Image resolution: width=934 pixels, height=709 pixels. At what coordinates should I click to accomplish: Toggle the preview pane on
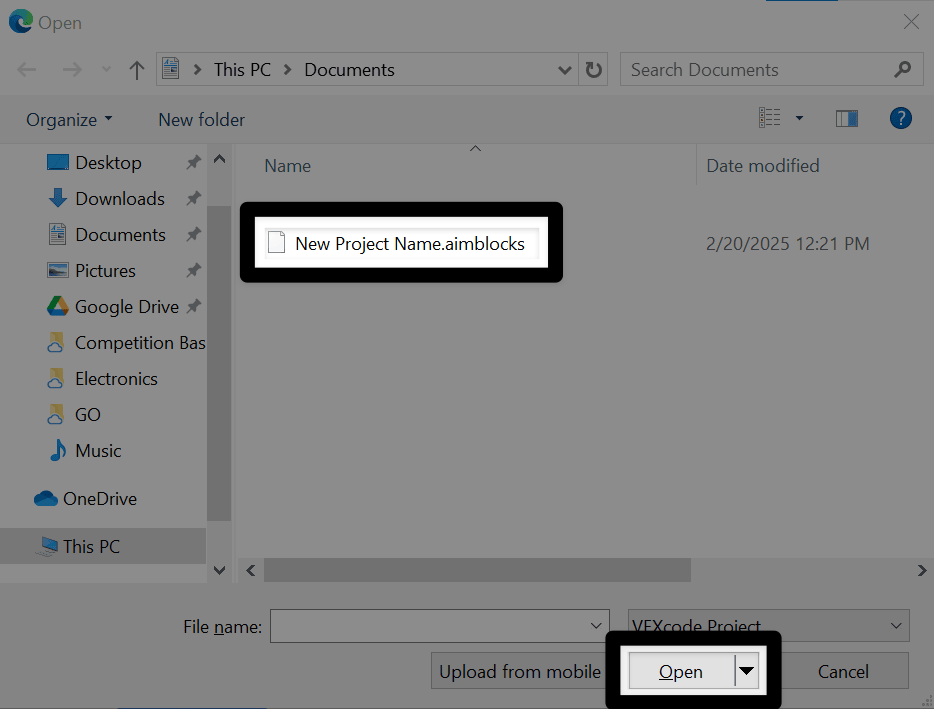846,117
